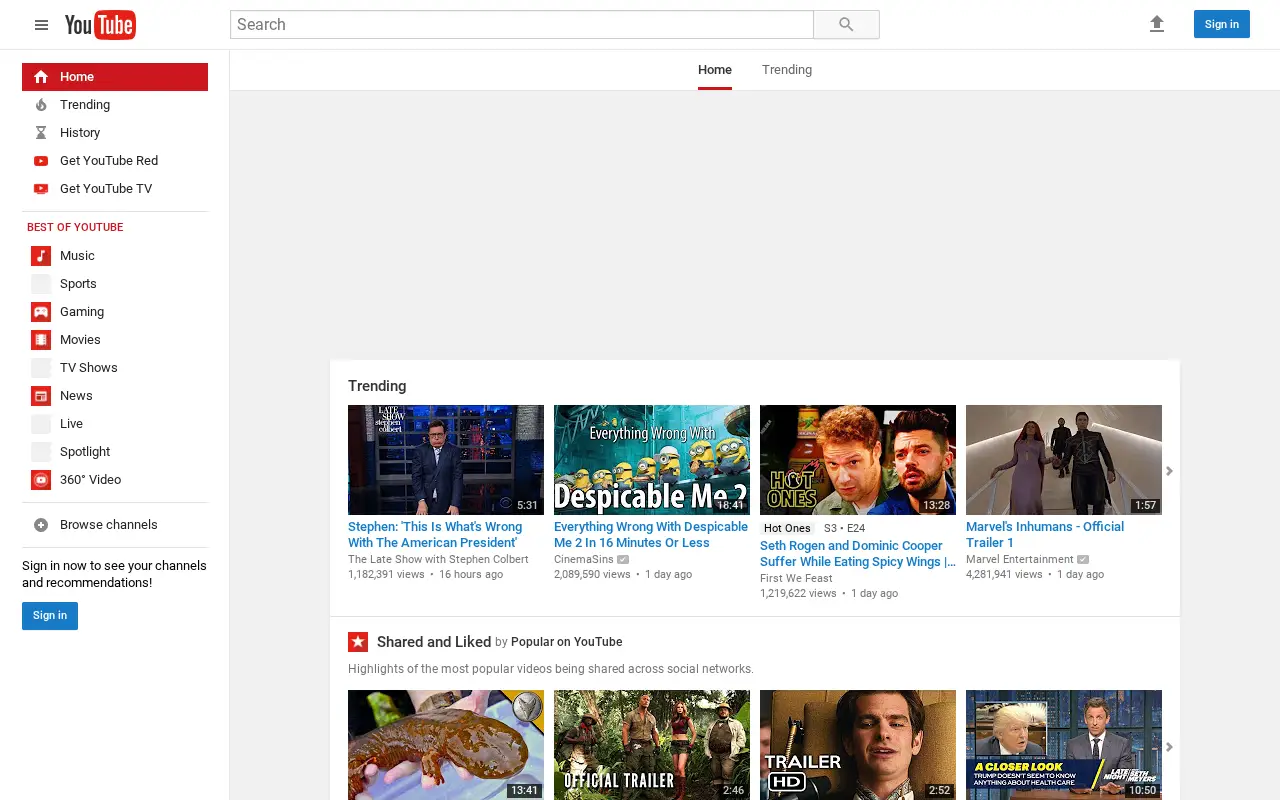The height and width of the screenshot is (800, 1280).
Task: Switch to the Trending tab at top
Action: [787, 70]
